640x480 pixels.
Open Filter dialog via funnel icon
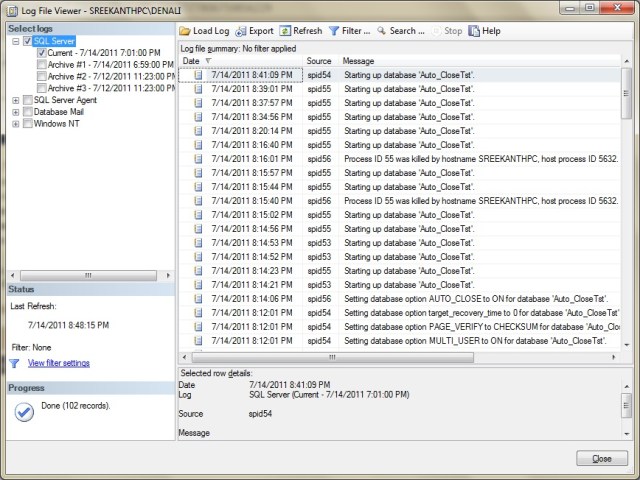click(x=334, y=31)
